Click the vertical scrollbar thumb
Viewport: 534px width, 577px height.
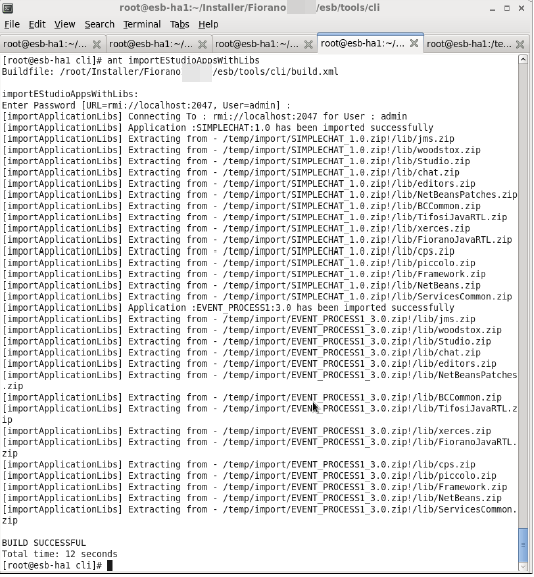(x=523, y=544)
